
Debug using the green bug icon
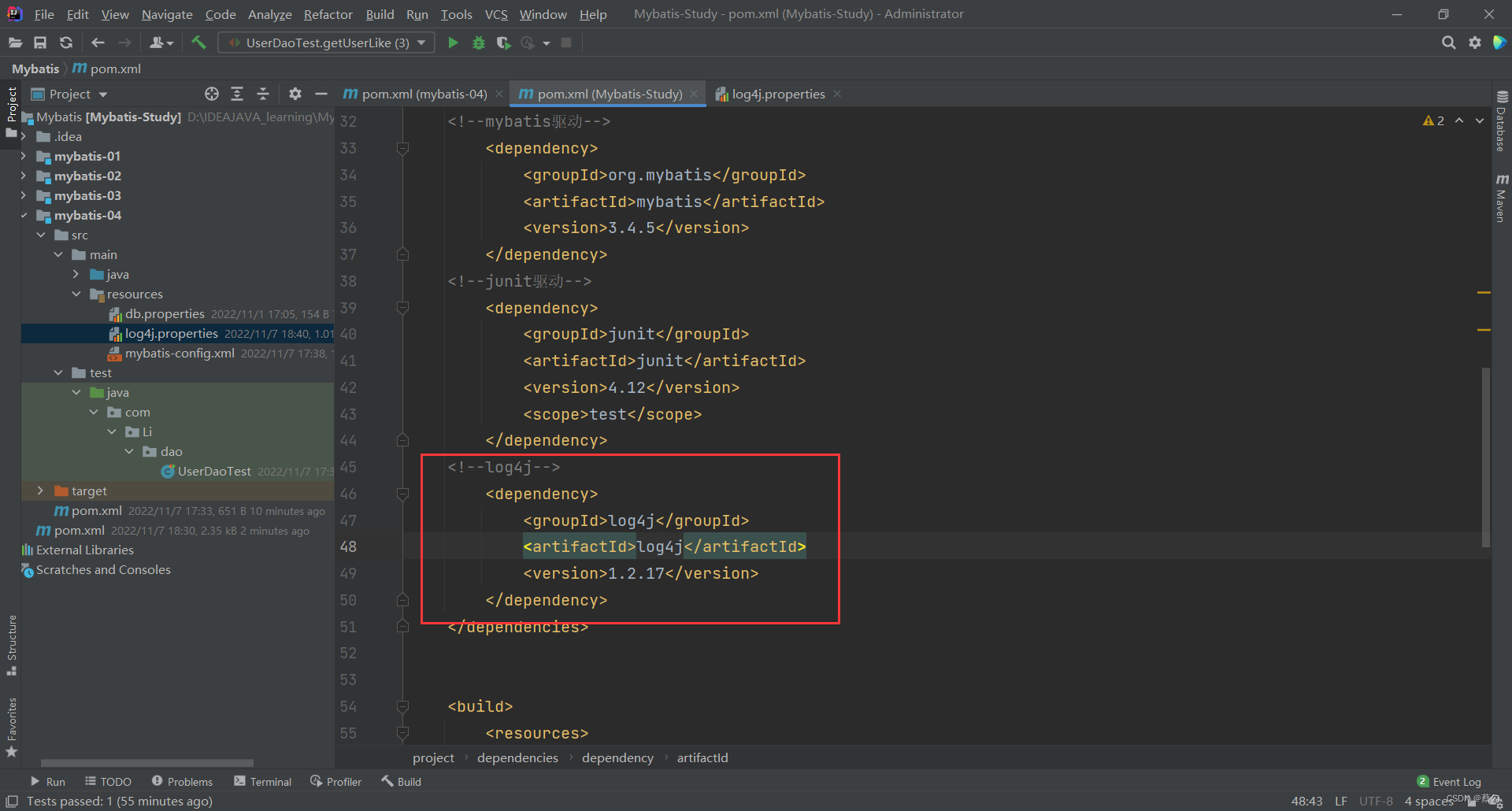(x=478, y=43)
